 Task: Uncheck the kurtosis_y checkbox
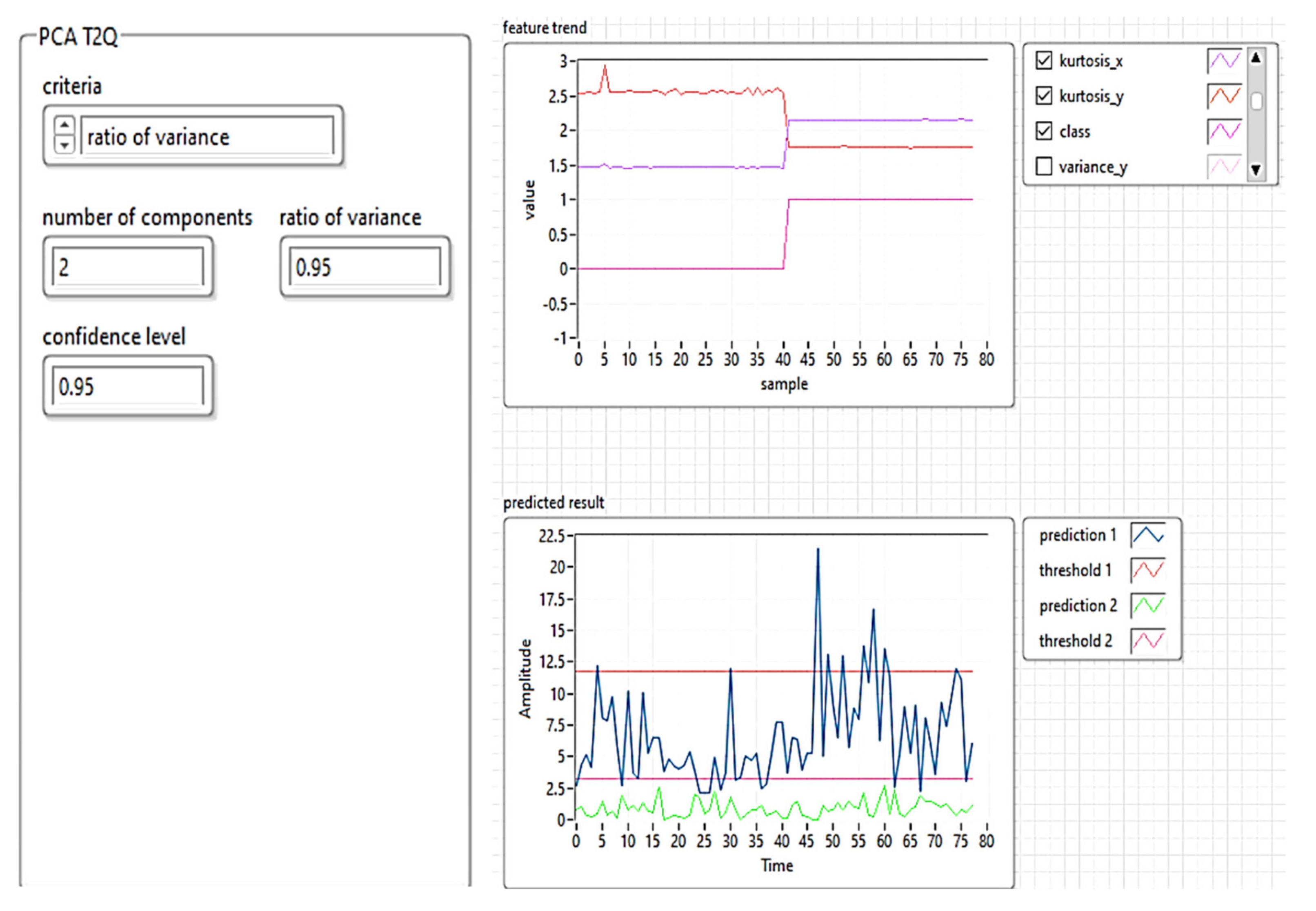1044,96
